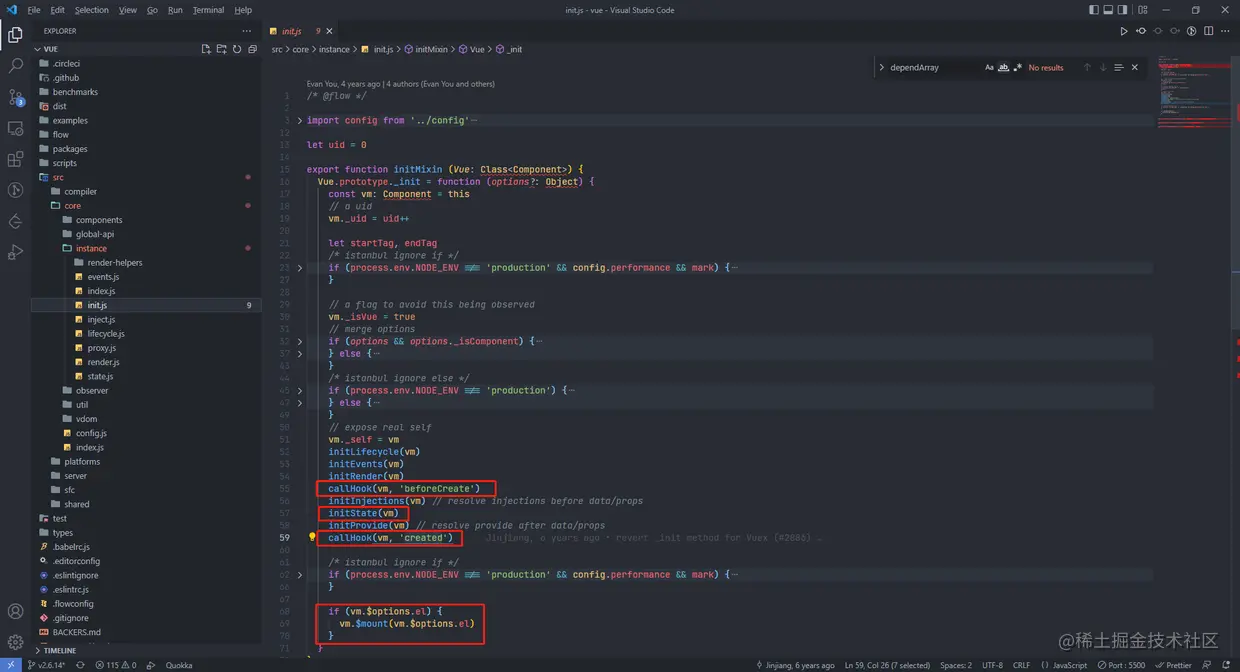Screen dimensions: 1240x672
Task: Click the lightbulb code action on line 59
Action: coord(312,538)
